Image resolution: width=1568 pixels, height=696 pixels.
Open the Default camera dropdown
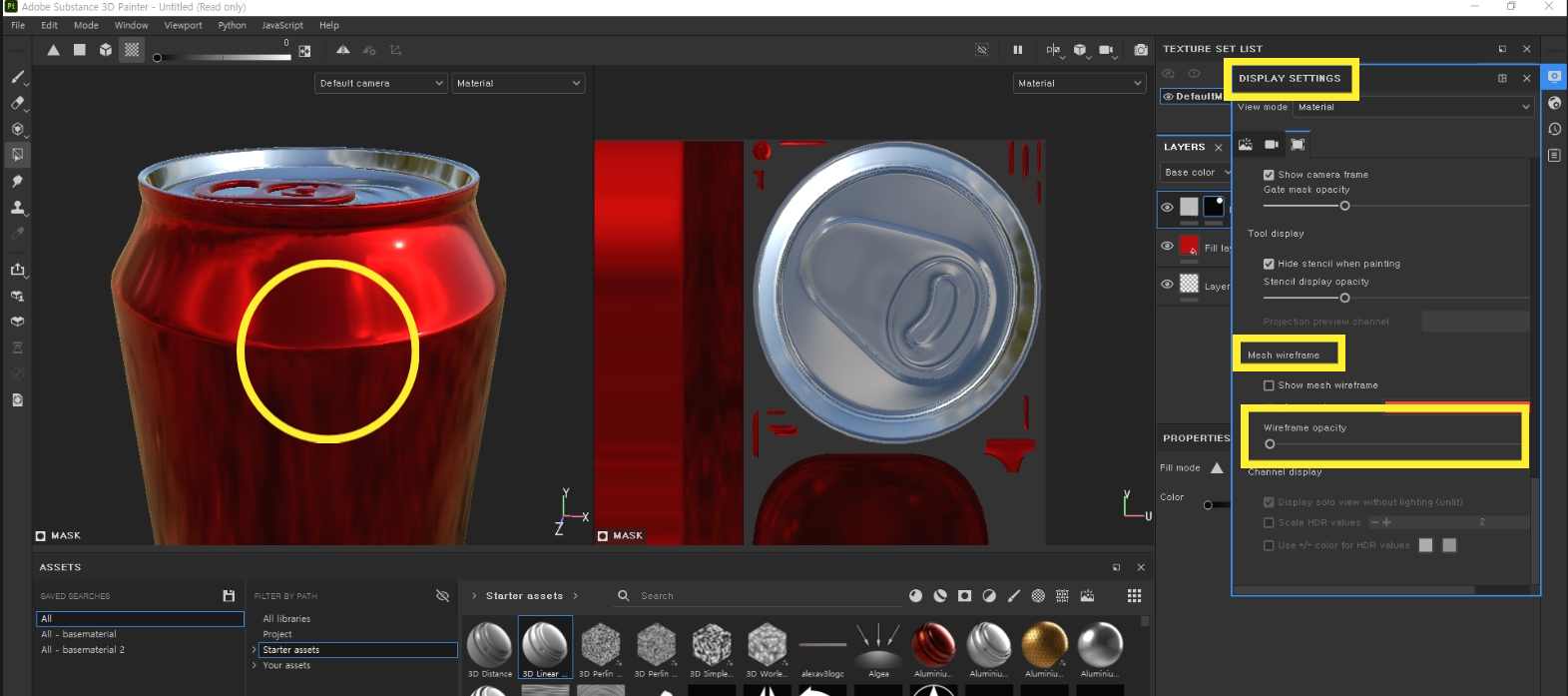point(380,83)
